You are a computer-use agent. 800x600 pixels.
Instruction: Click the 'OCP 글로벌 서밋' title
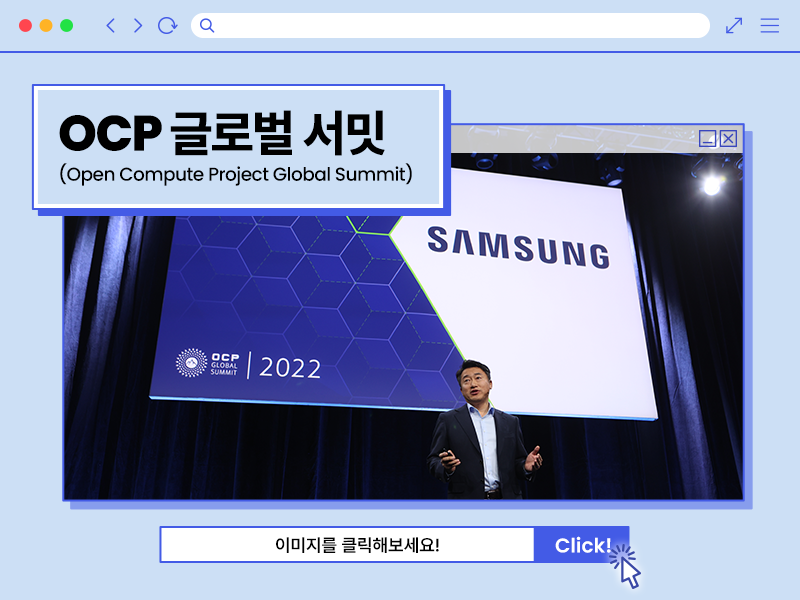[x=222, y=133]
